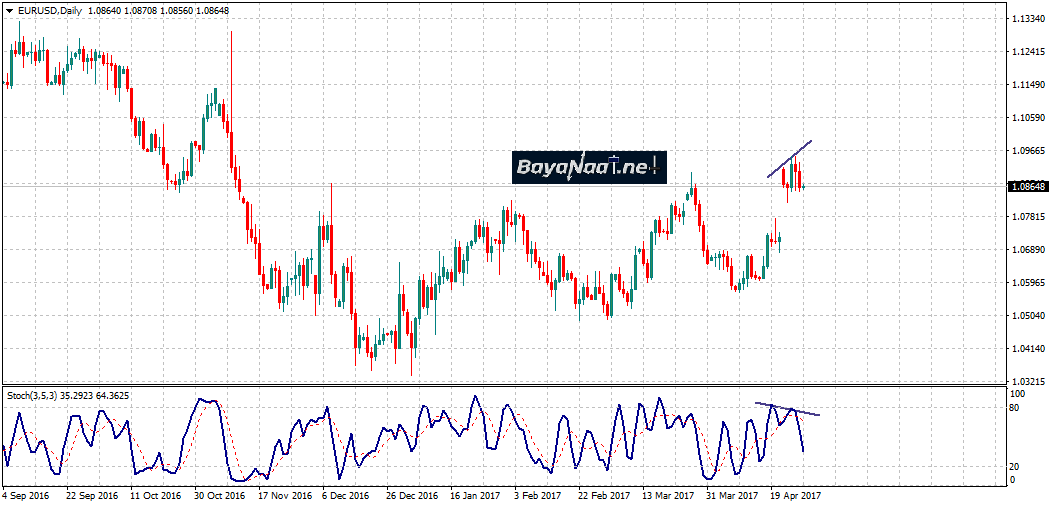Click the 13 Mar 2017 date label

click(x=668, y=495)
